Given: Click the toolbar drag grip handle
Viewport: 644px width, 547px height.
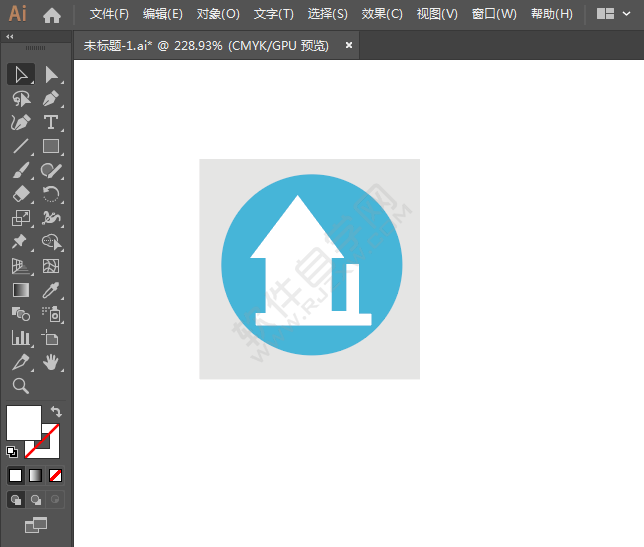Looking at the screenshot, I should [x=35, y=48].
